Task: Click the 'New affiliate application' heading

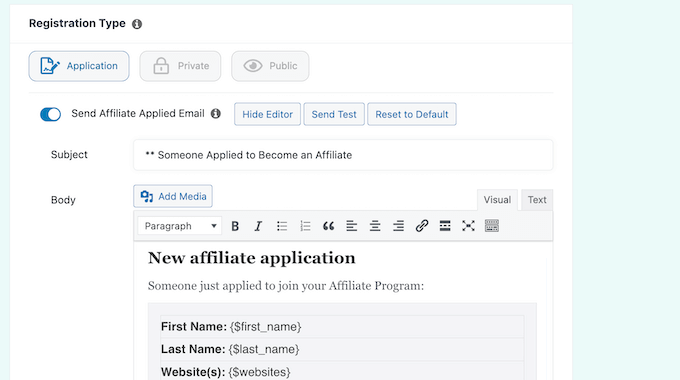Action: pos(252,258)
